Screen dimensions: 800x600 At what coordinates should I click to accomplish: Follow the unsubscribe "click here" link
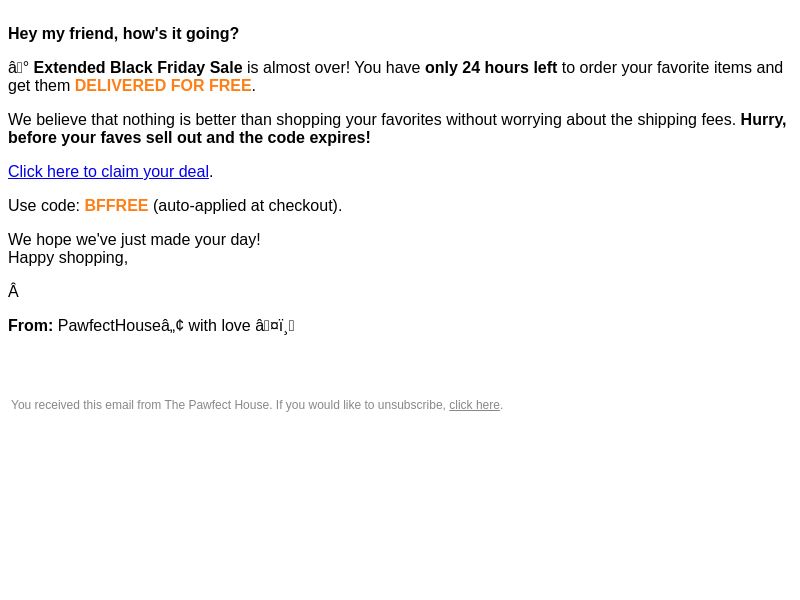tap(474, 405)
